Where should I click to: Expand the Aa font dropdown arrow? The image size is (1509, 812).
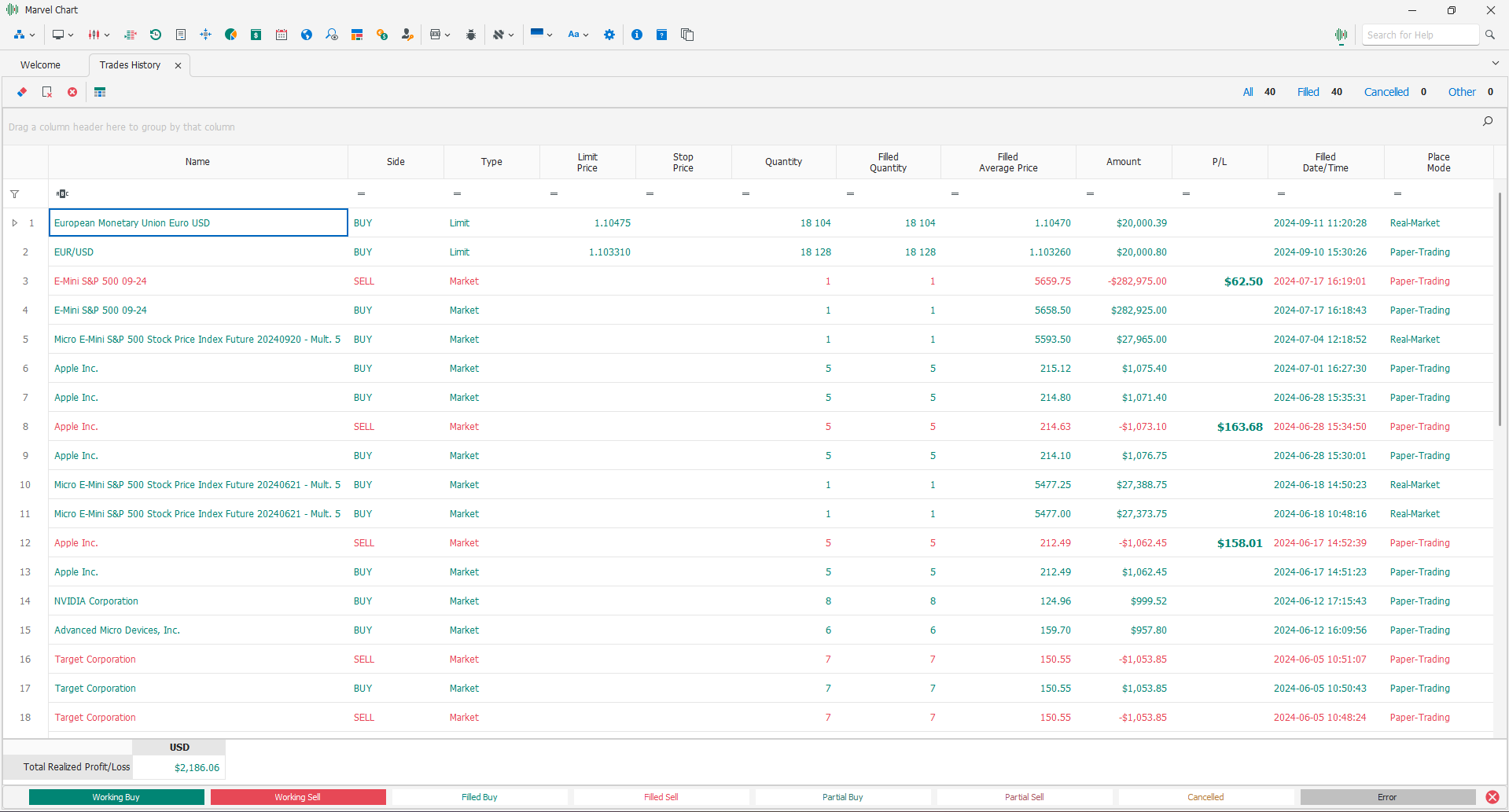tap(586, 35)
